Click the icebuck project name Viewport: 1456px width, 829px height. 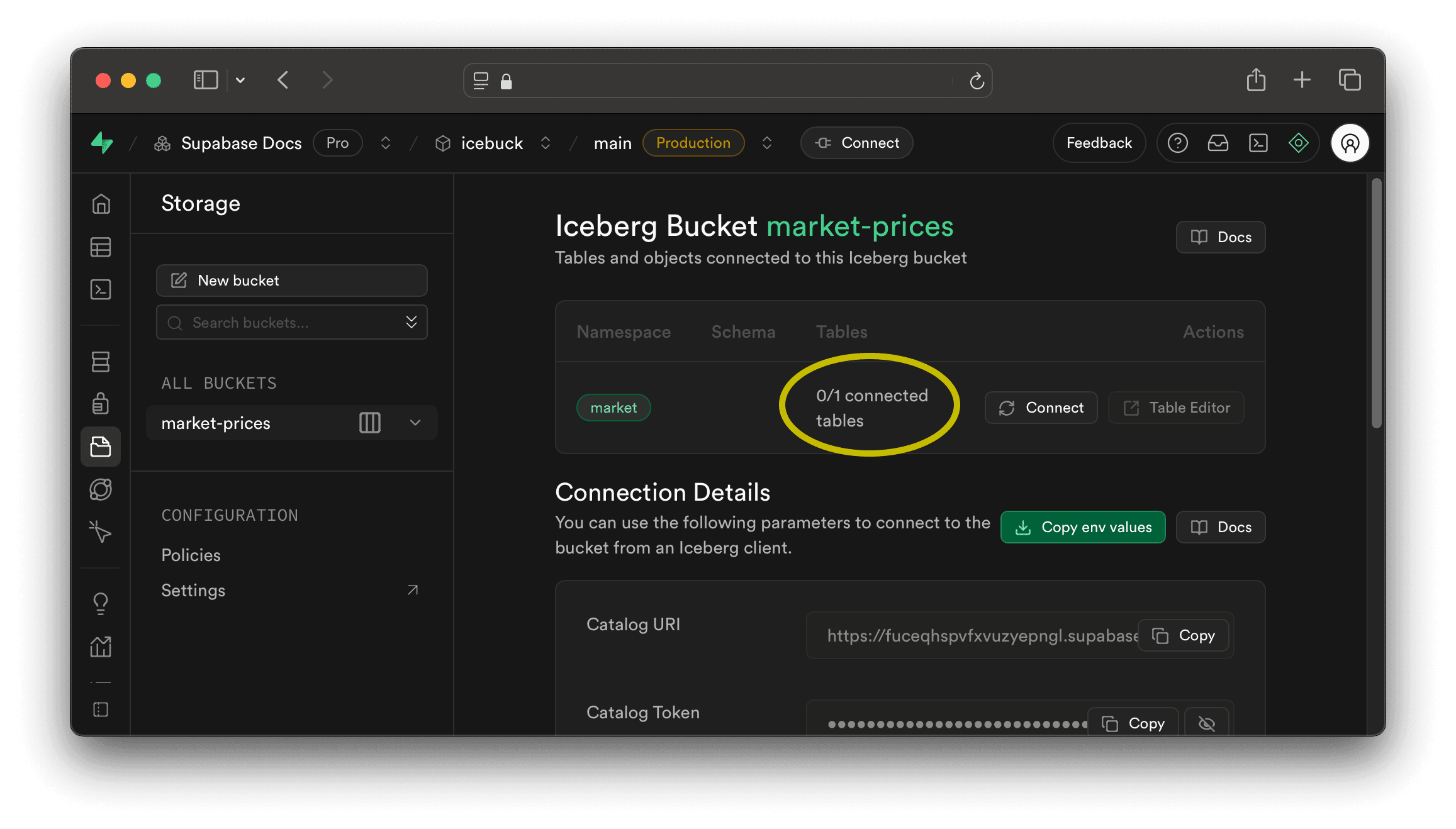click(492, 143)
